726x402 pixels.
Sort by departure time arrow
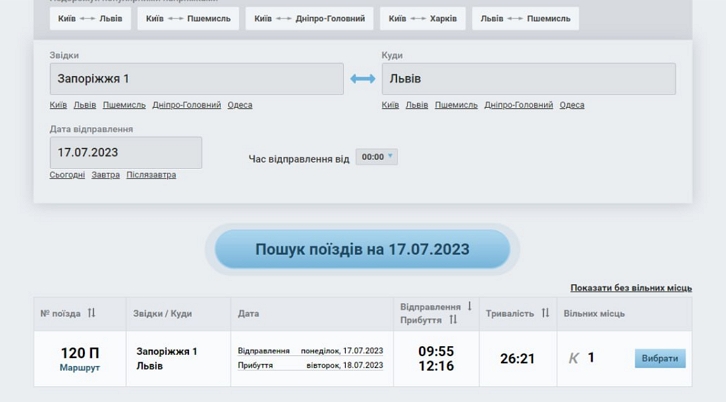(469, 306)
